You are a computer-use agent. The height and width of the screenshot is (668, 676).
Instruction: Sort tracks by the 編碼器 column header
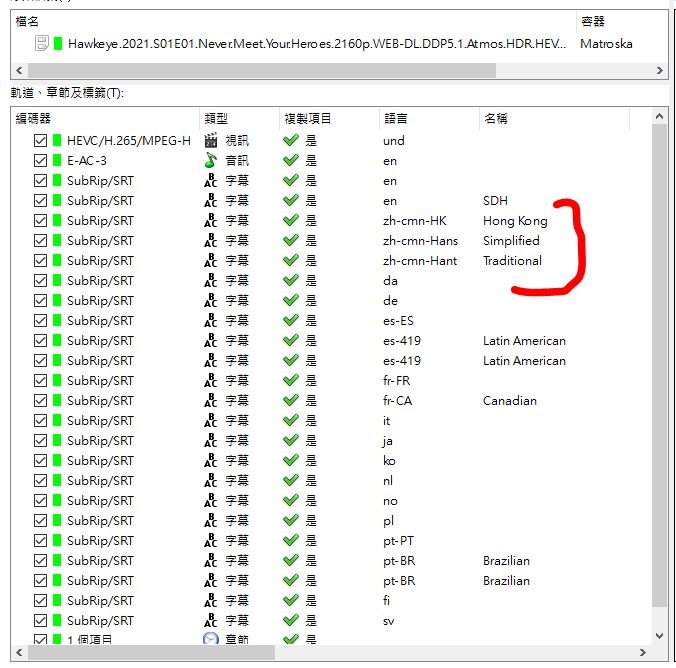(105, 119)
